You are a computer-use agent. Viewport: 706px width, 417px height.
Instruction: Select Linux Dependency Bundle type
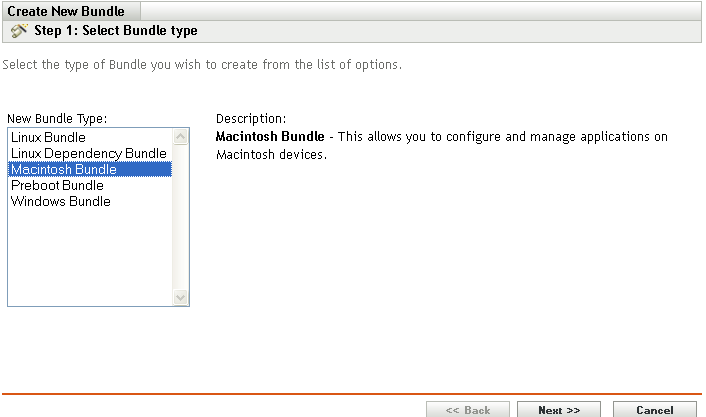pos(88,153)
